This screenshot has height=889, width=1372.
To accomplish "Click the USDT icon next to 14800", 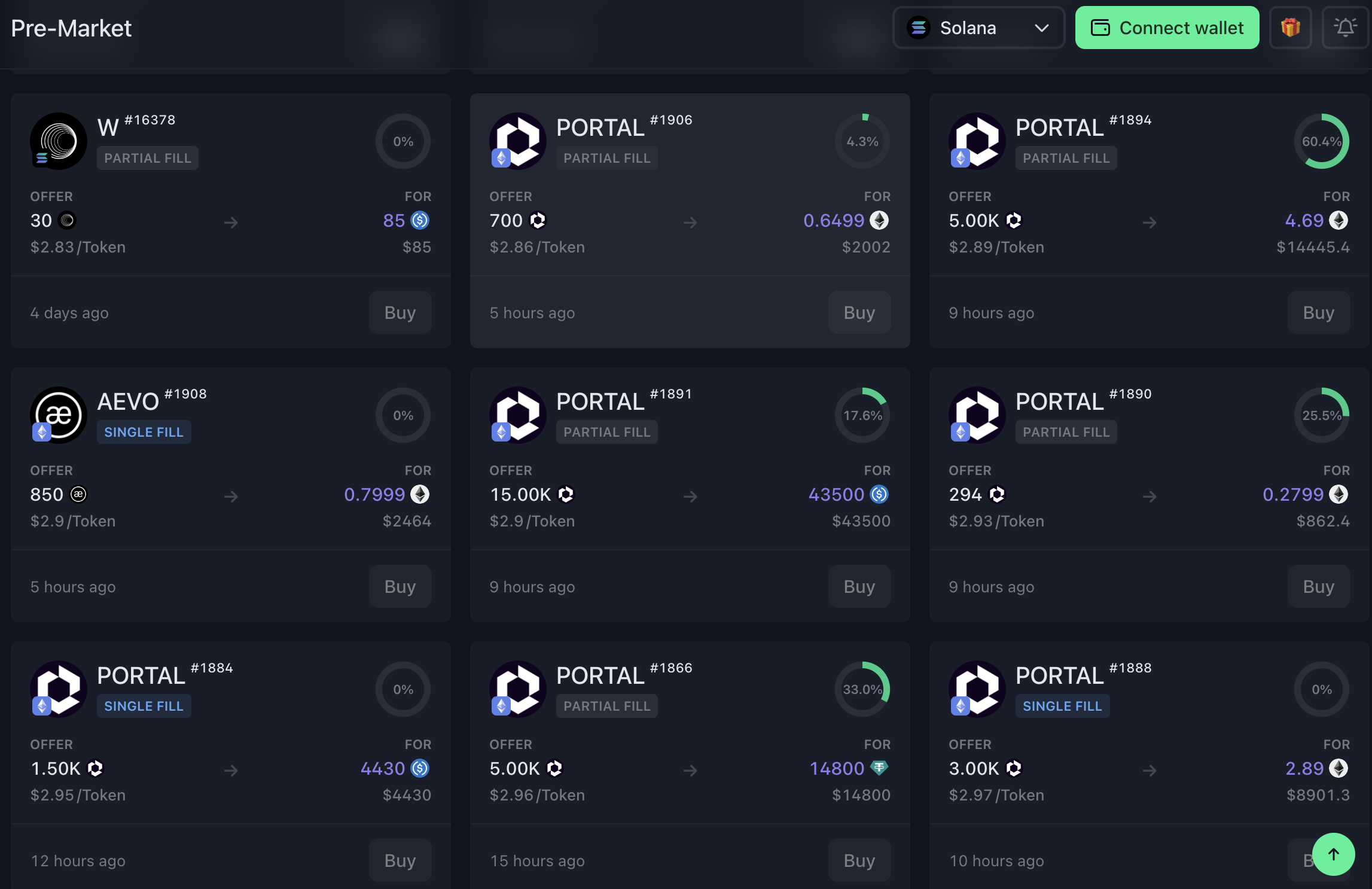I will (879, 768).
